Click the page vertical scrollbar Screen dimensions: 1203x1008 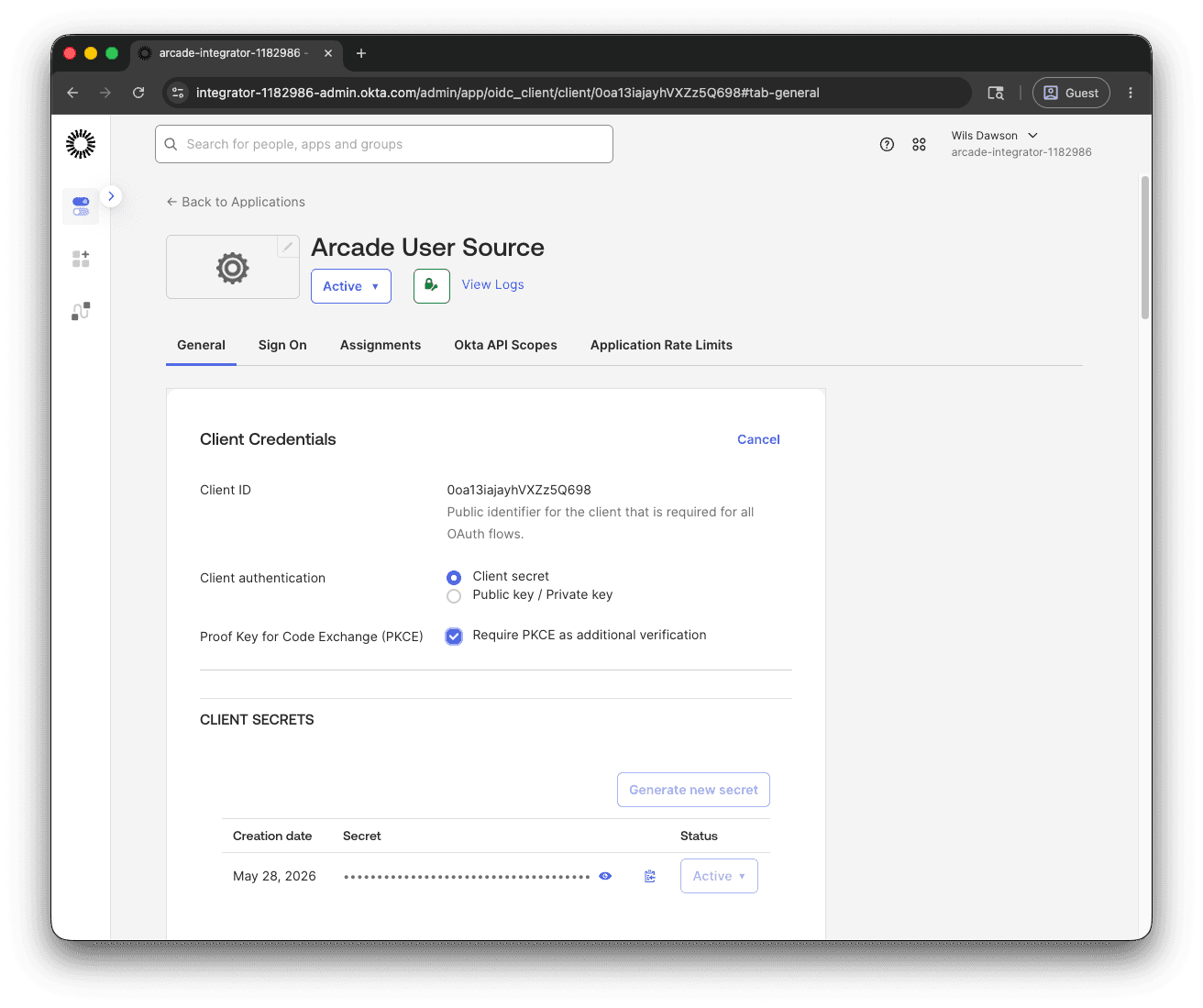[1144, 248]
